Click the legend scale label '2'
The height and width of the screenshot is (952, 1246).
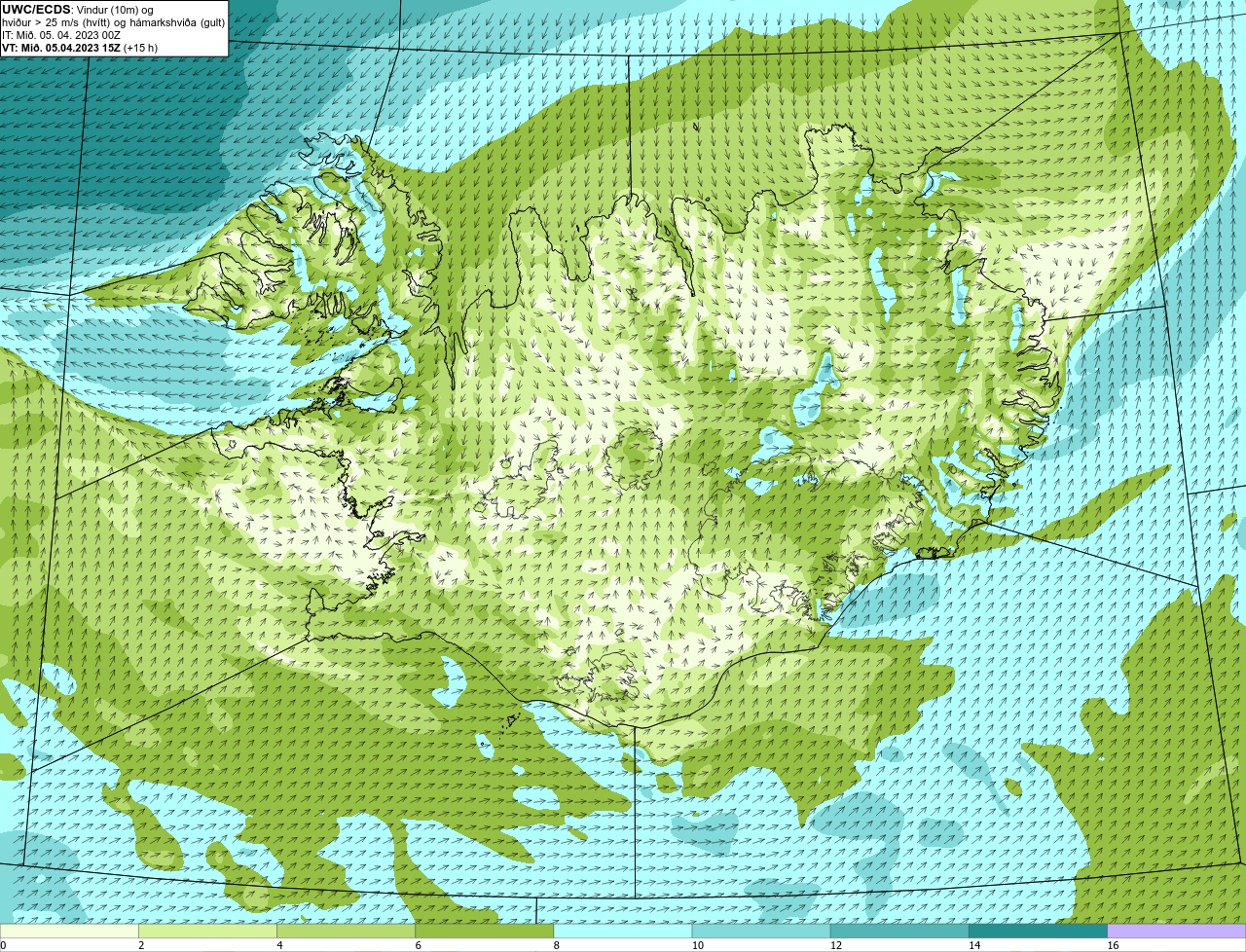pos(141,945)
